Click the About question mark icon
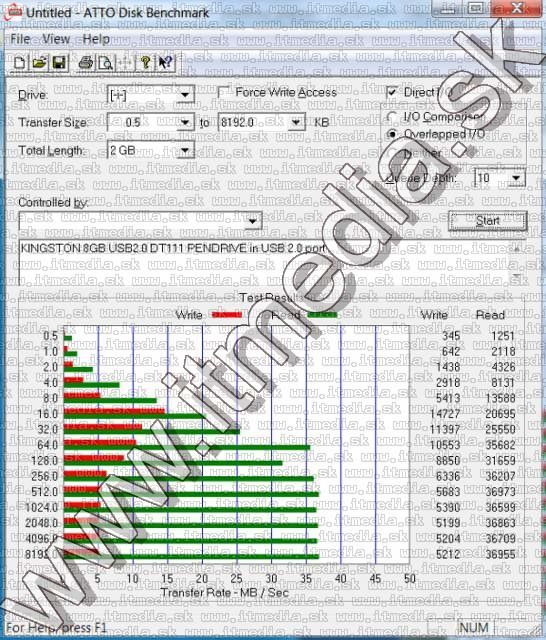Screen dimensions: 546x640 tap(146, 62)
